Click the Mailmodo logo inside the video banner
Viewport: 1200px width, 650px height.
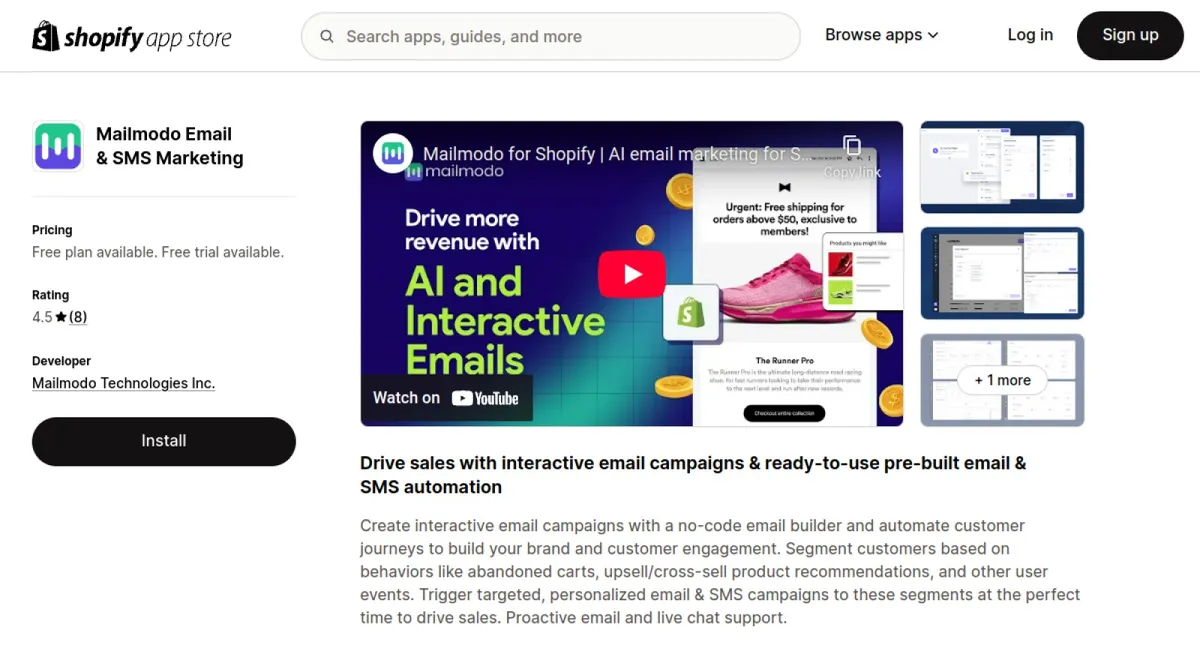[394, 154]
